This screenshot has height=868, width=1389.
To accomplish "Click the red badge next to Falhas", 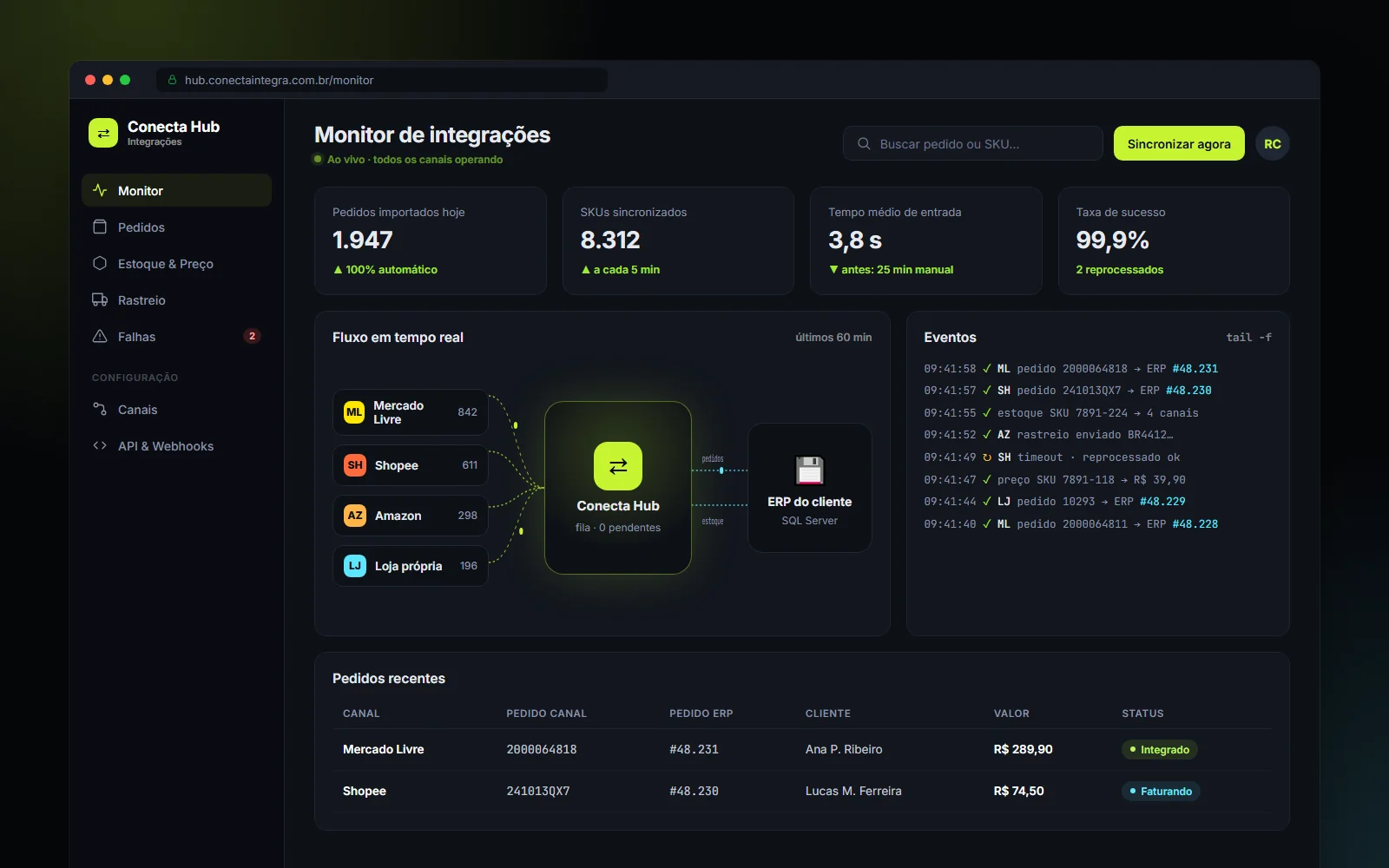I will point(252,336).
